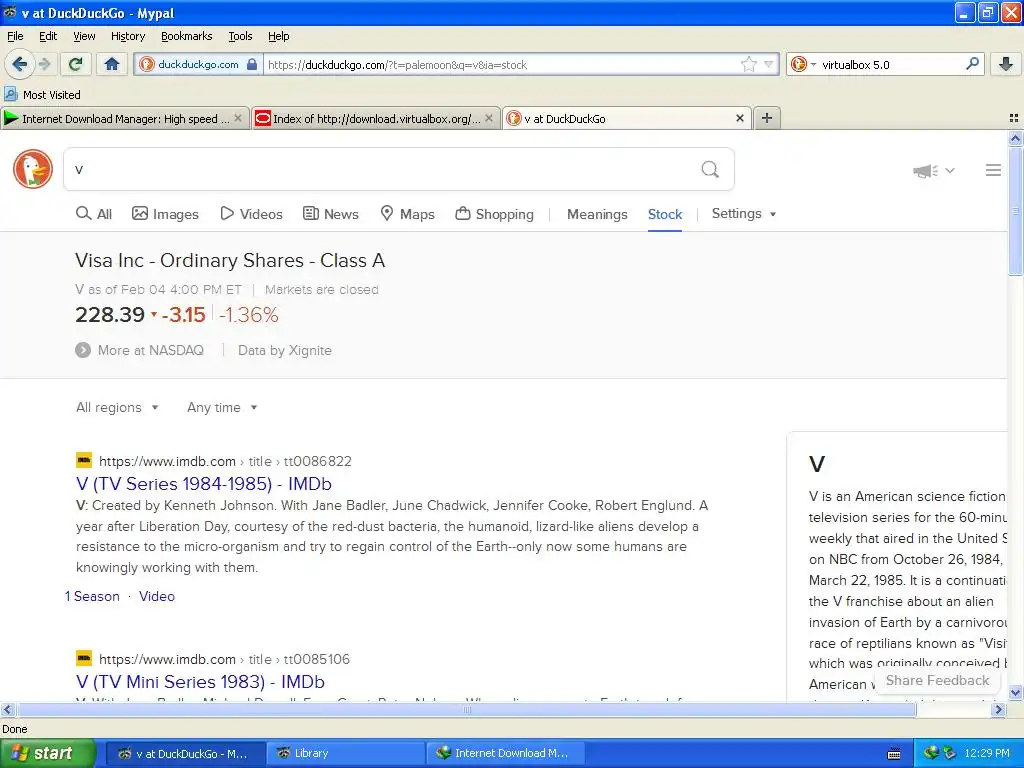
Task: Open the megaphone news dropdown
Action: [x=933, y=170]
